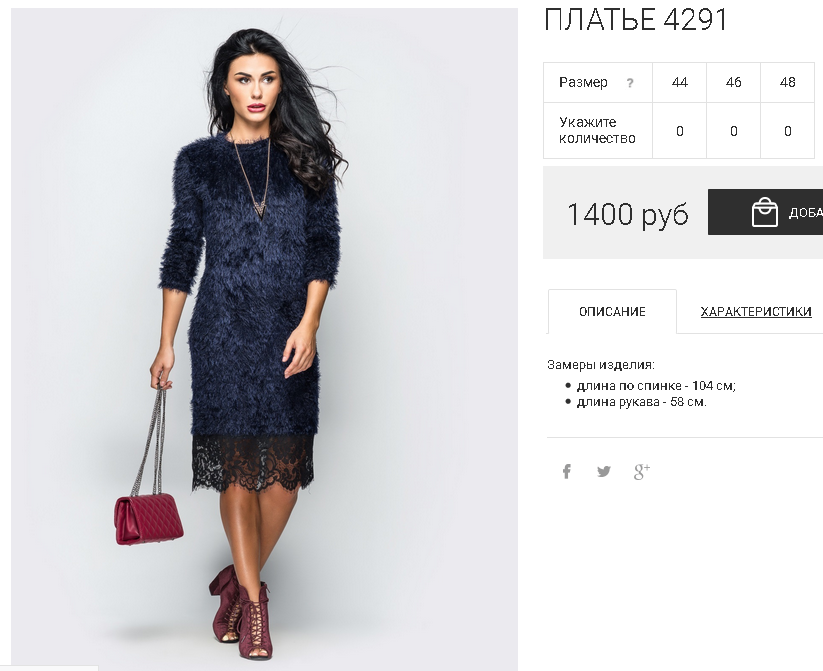Select size 46 column header
Image resolution: width=823 pixels, height=671 pixels.
(734, 82)
